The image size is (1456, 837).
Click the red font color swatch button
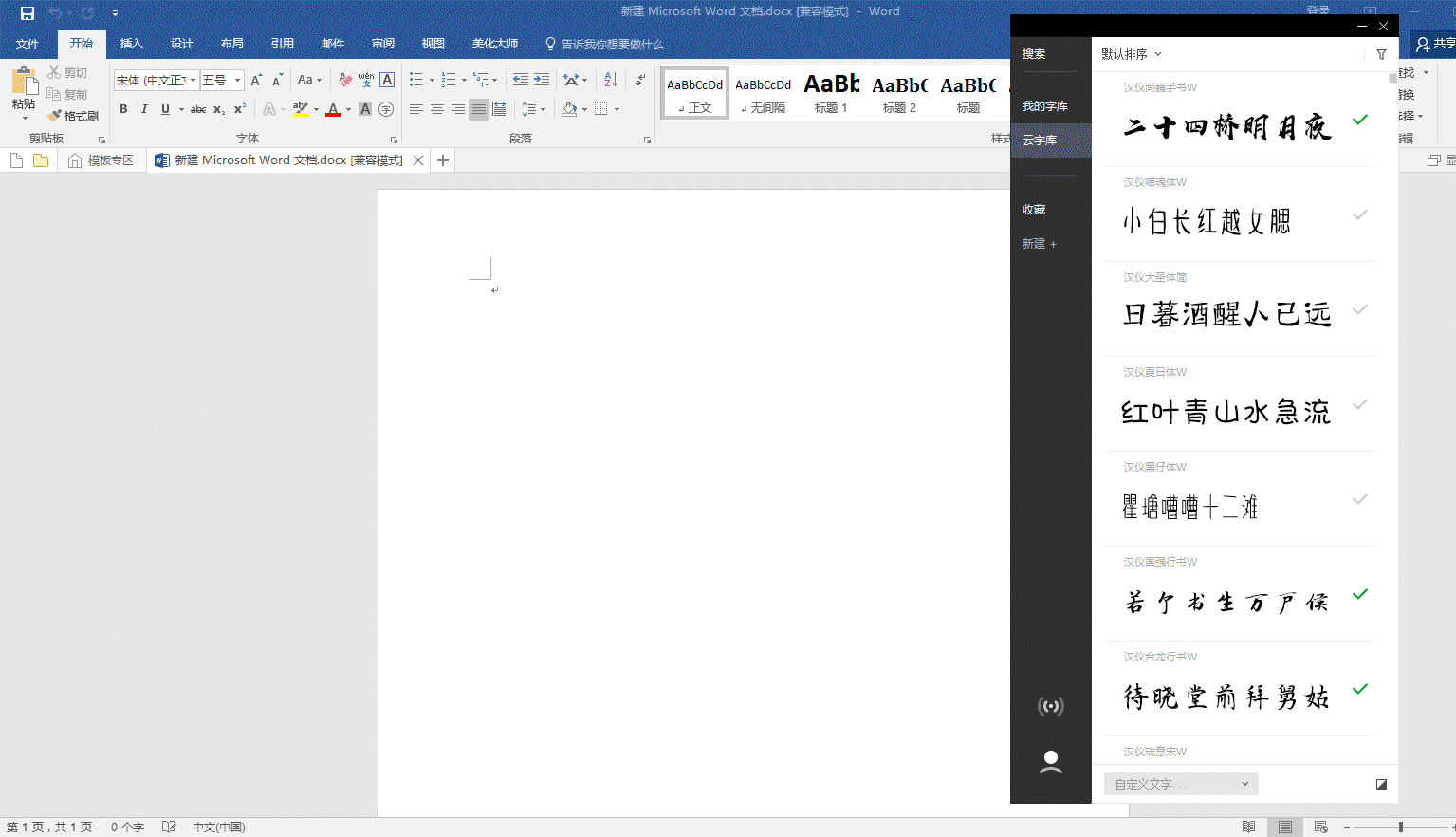pos(333,109)
